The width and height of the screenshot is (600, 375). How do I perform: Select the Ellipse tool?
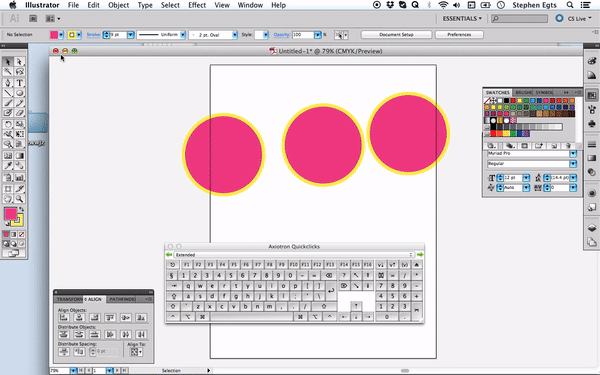coord(20,93)
